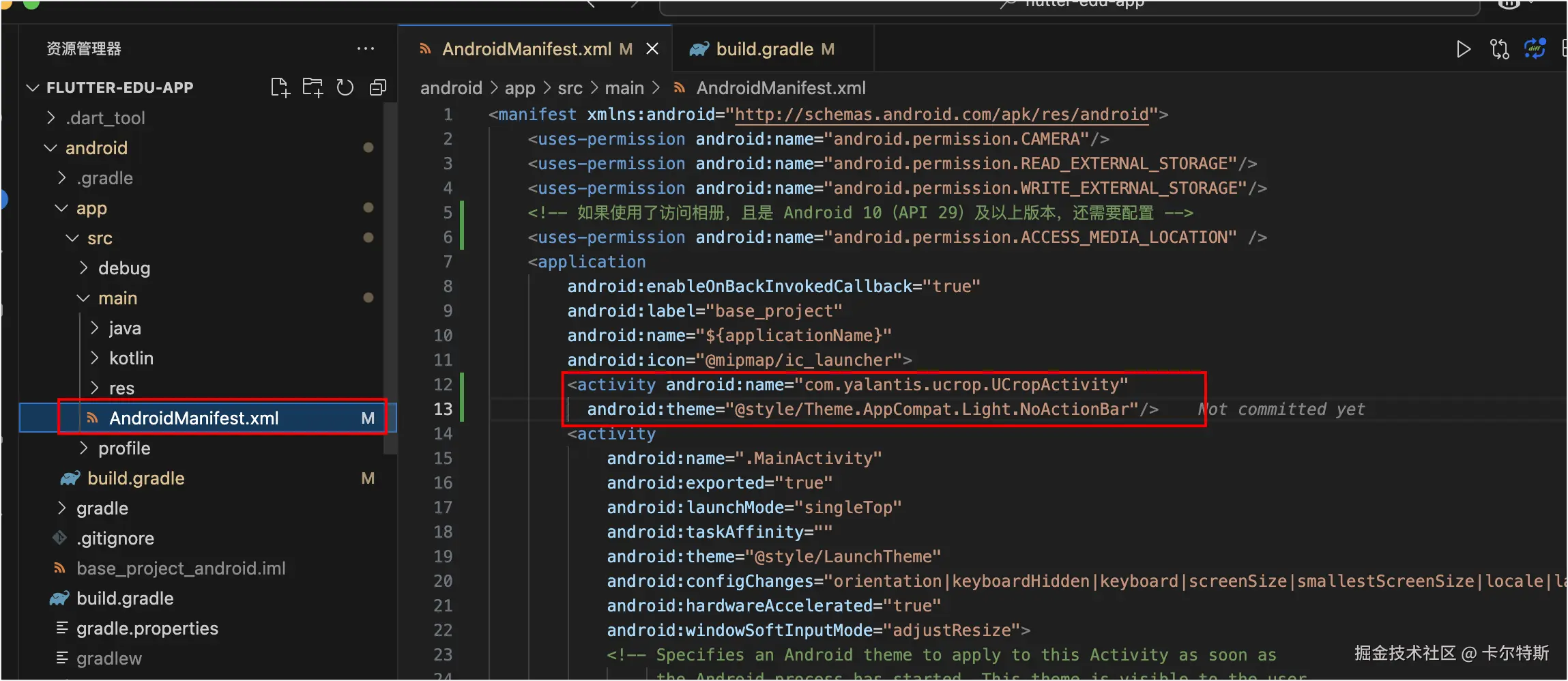Image resolution: width=1568 pixels, height=681 pixels.
Task: Collapse the android folder
Action: [x=50, y=147]
